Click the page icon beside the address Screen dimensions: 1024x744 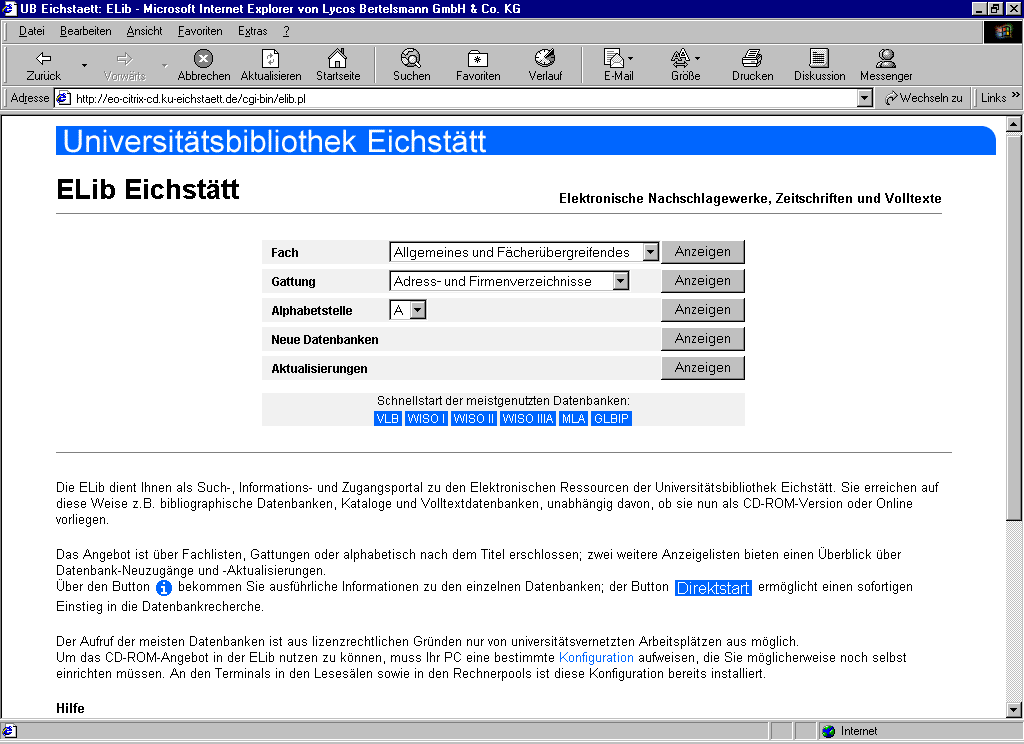(x=63, y=99)
